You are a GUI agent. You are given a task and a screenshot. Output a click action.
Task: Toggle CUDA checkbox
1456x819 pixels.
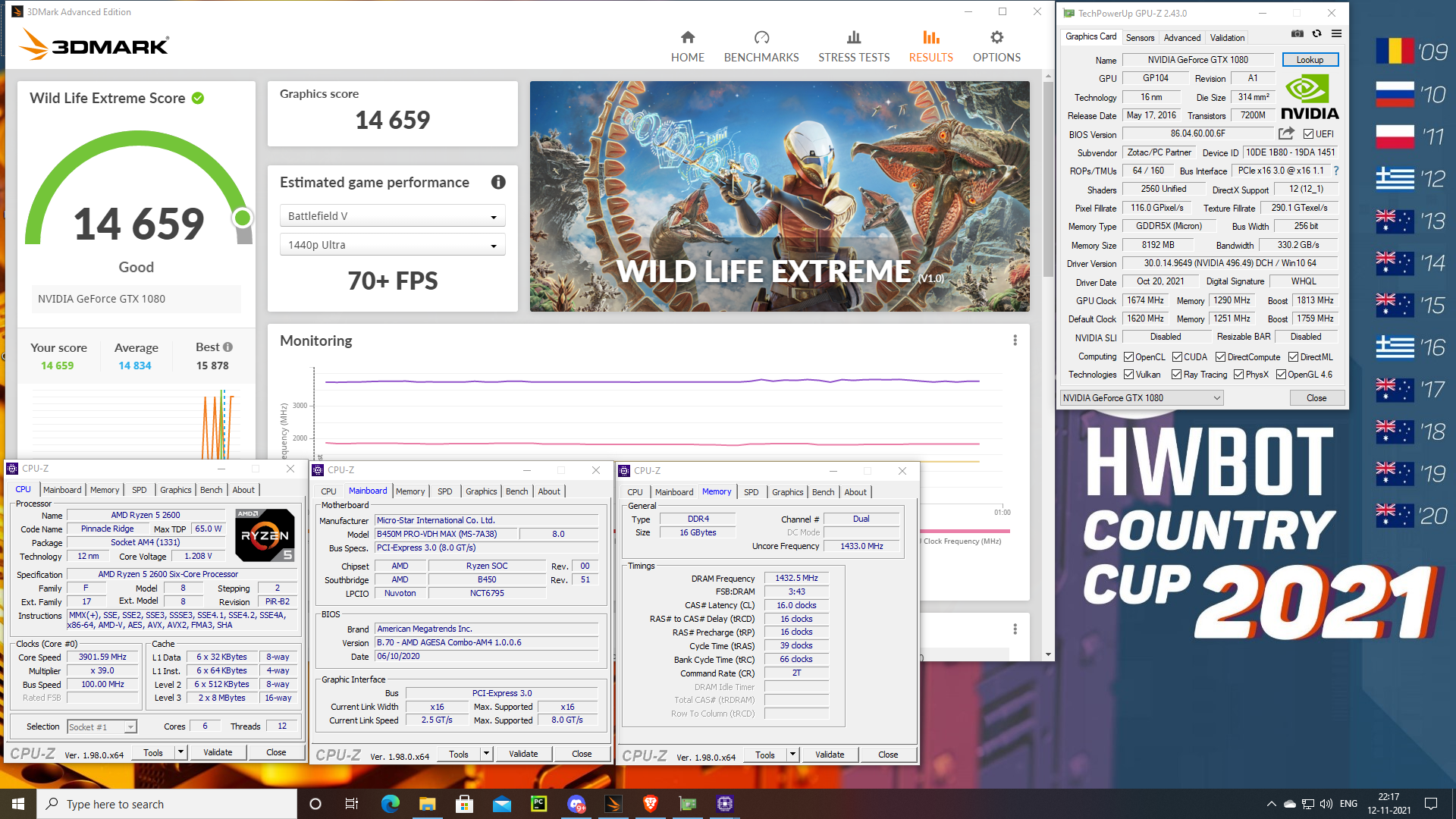(x=1177, y=357)
